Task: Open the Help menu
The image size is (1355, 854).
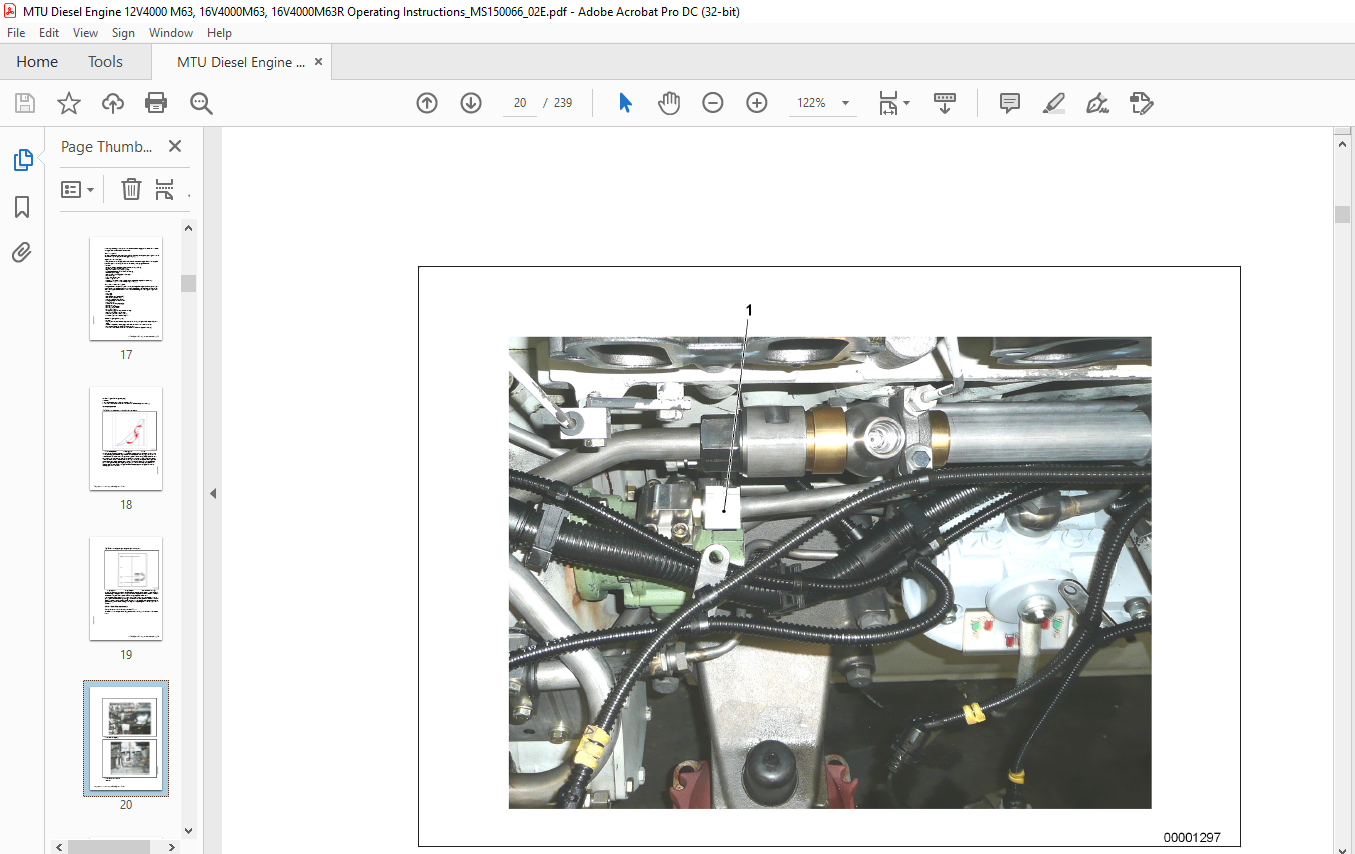Action: point(219,33)
